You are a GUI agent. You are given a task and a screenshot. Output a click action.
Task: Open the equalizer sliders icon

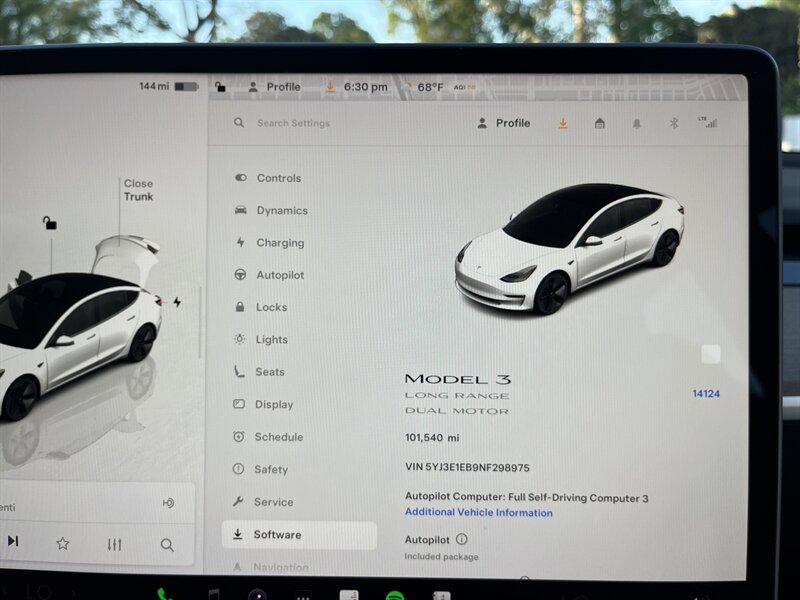coord(114,544)
